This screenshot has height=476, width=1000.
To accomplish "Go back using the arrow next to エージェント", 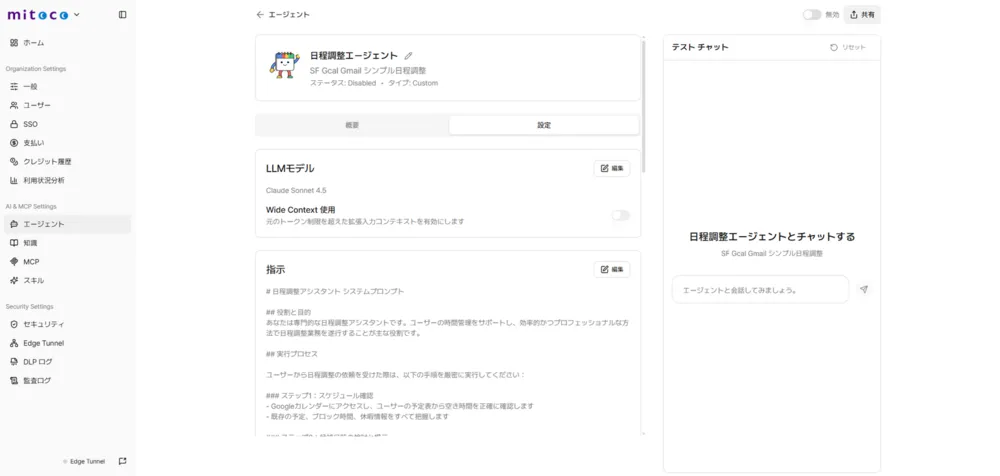I will [x=260, y=15].
